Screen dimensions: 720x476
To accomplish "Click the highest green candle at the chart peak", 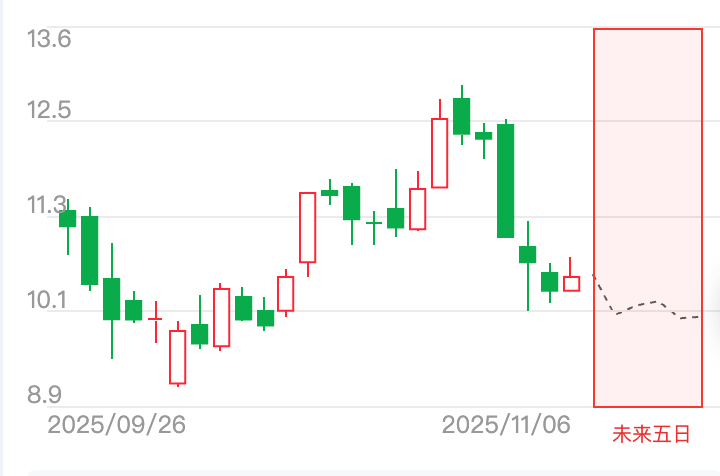I will 461,116.
